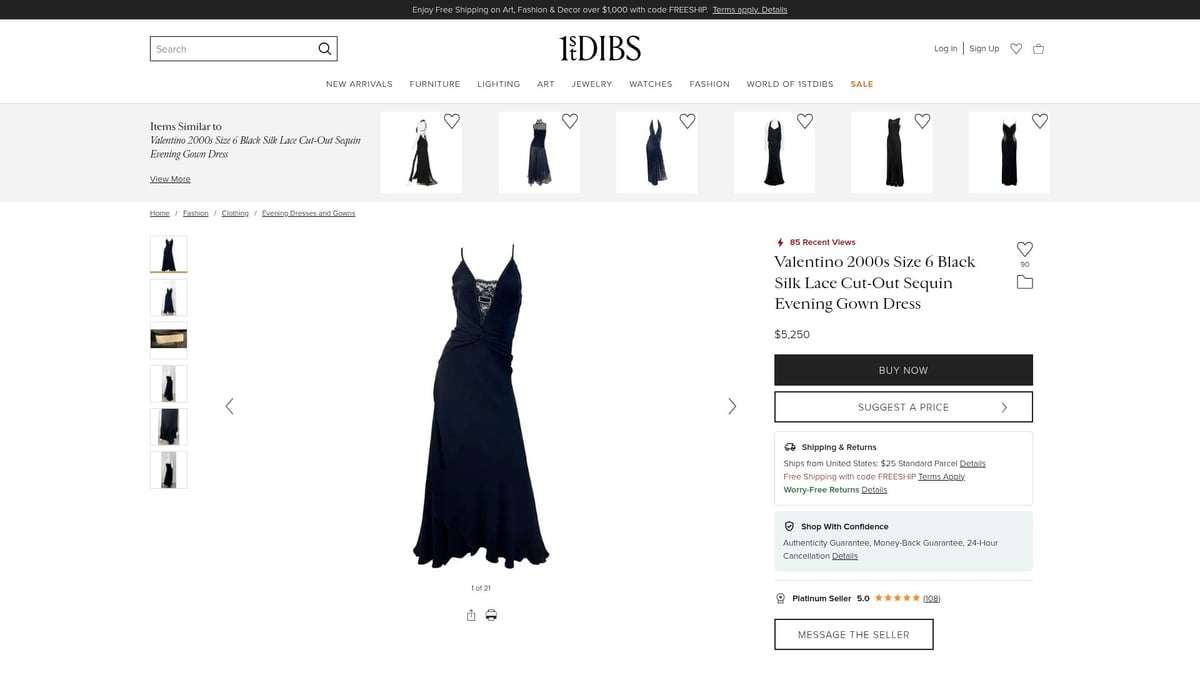Click the 85 Recent Views lightning icon

click(x=780, y=242)
